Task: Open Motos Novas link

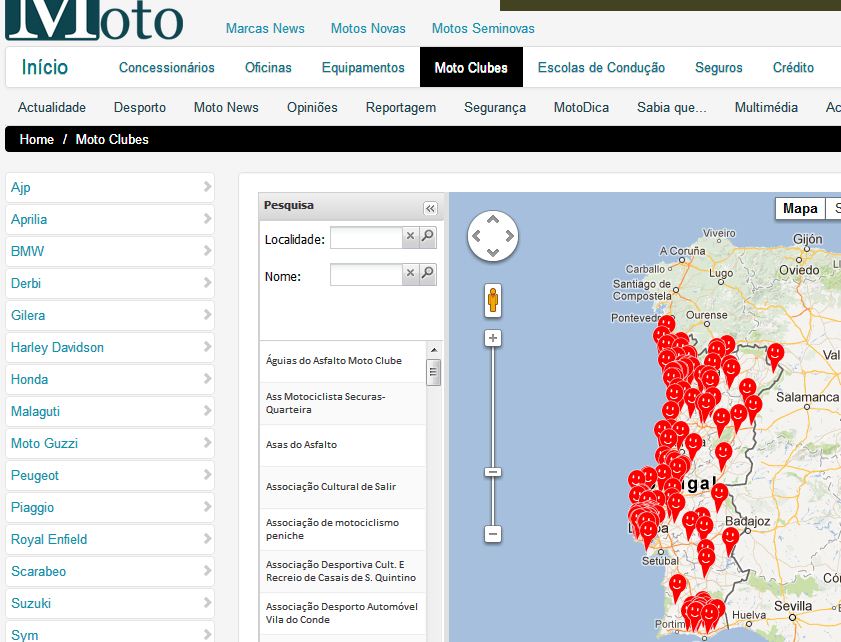Action: [x=368, y=28]
